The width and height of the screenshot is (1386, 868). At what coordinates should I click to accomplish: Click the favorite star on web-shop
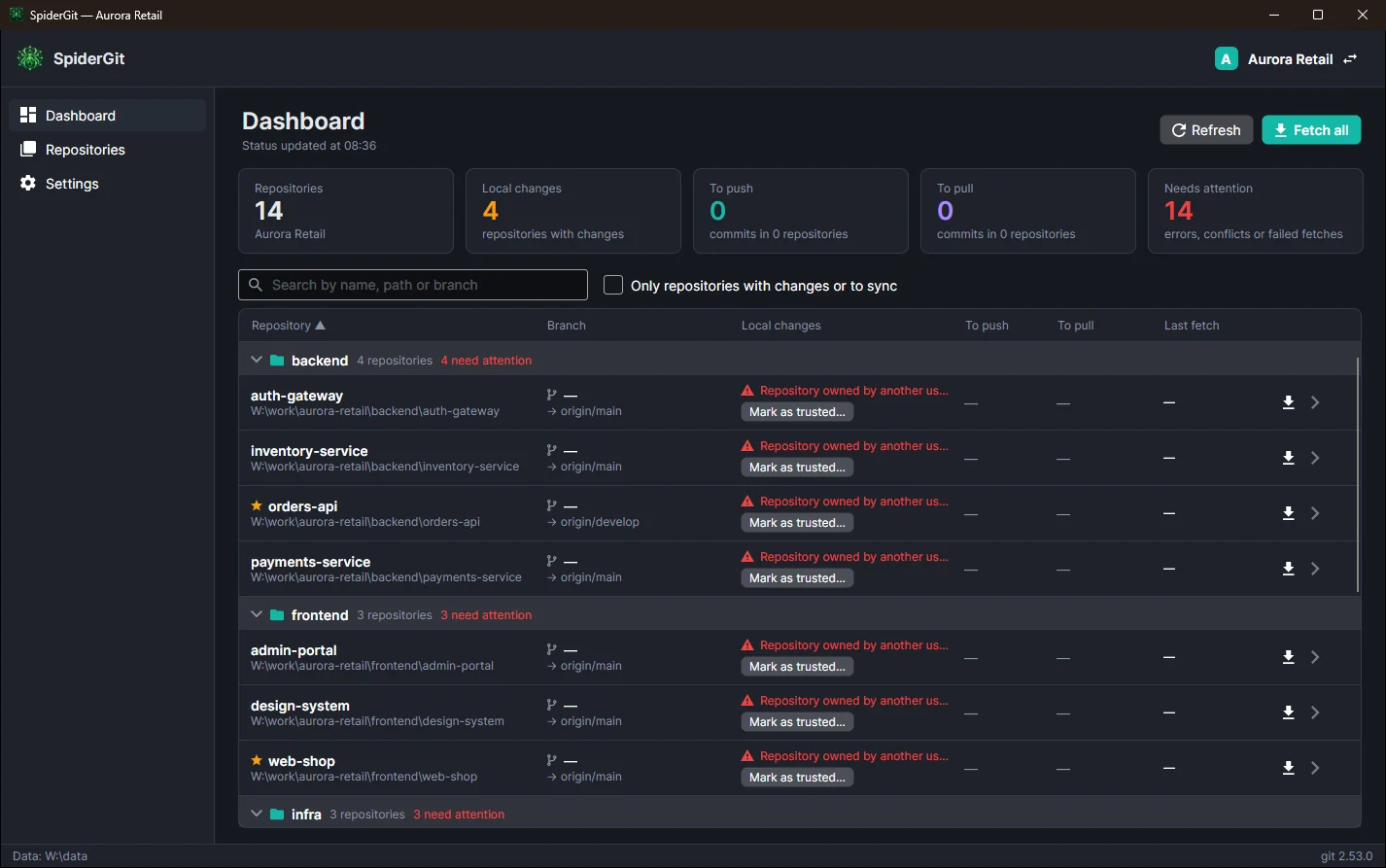[x=257, y=760]
